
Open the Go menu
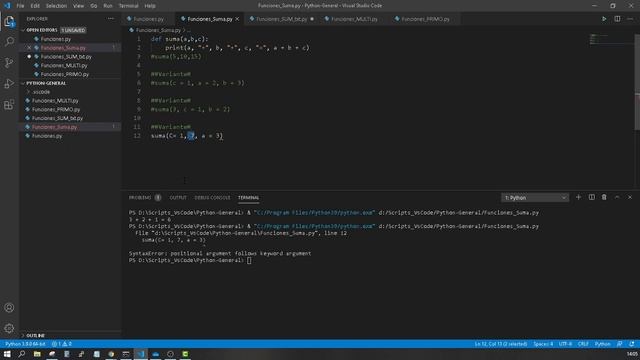94,6
